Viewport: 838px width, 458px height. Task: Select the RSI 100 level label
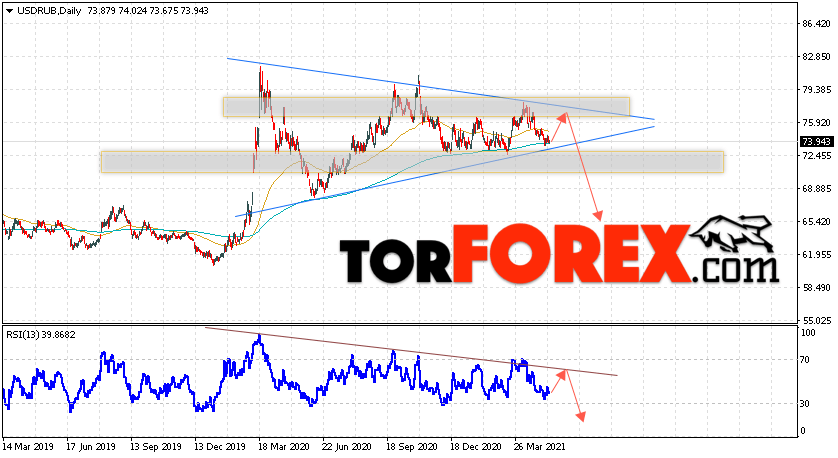(x=809, y=333)
